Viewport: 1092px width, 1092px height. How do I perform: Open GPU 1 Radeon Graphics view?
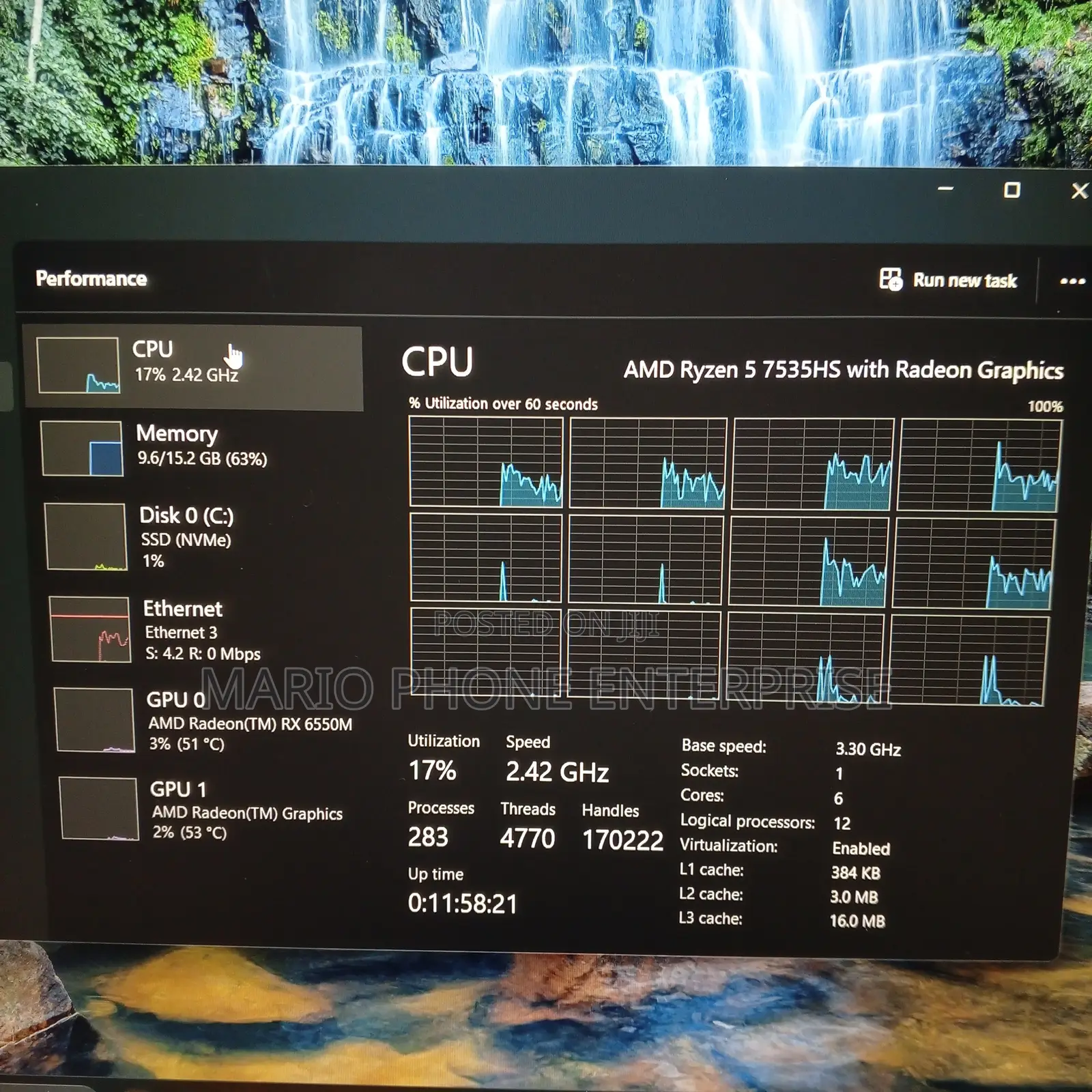coord(205,809)
